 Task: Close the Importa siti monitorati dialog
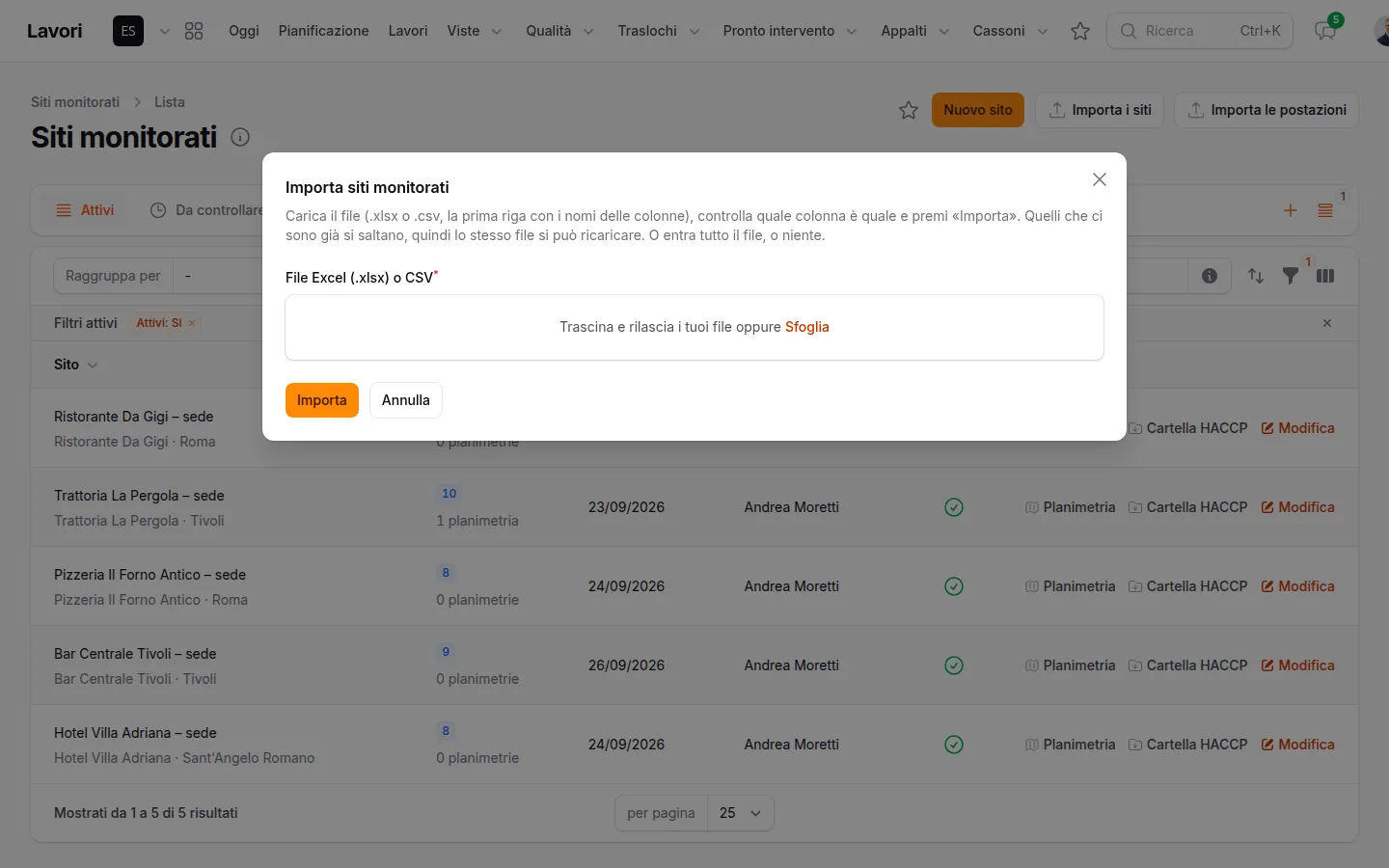click(x=1099, y=179)
